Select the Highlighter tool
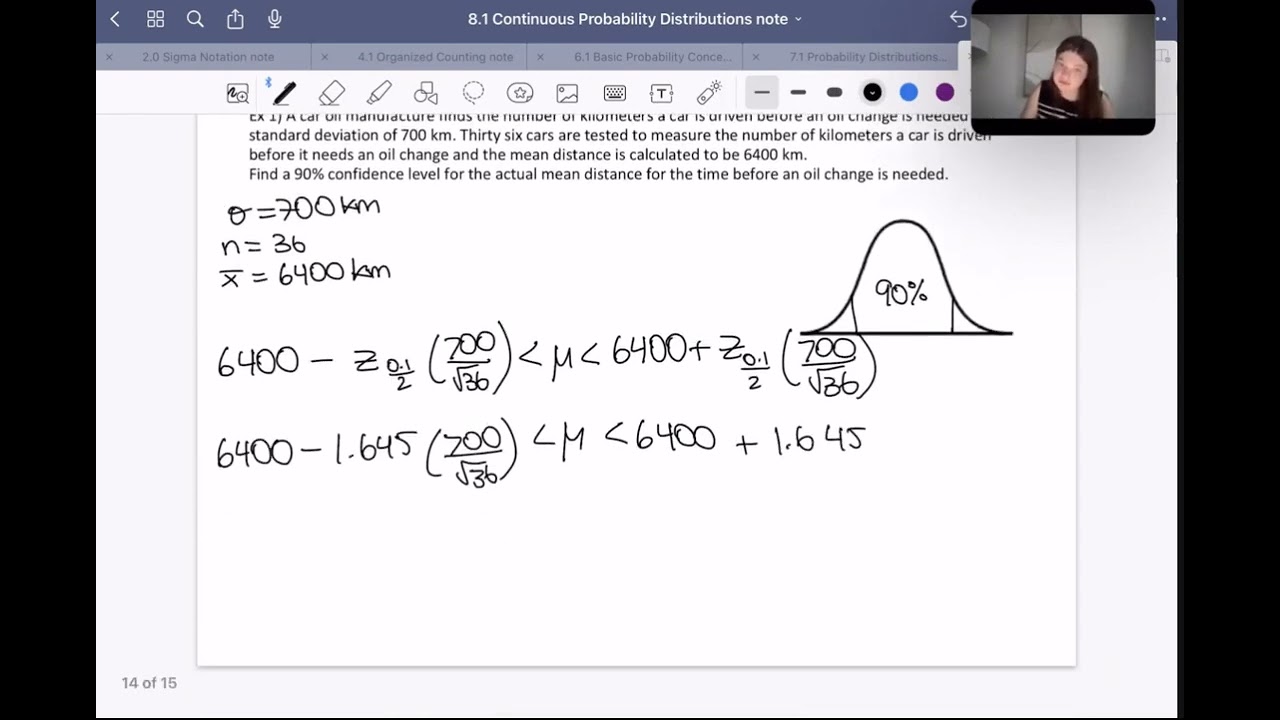Viewport: 1280px width, 720px height. point(379,93)
